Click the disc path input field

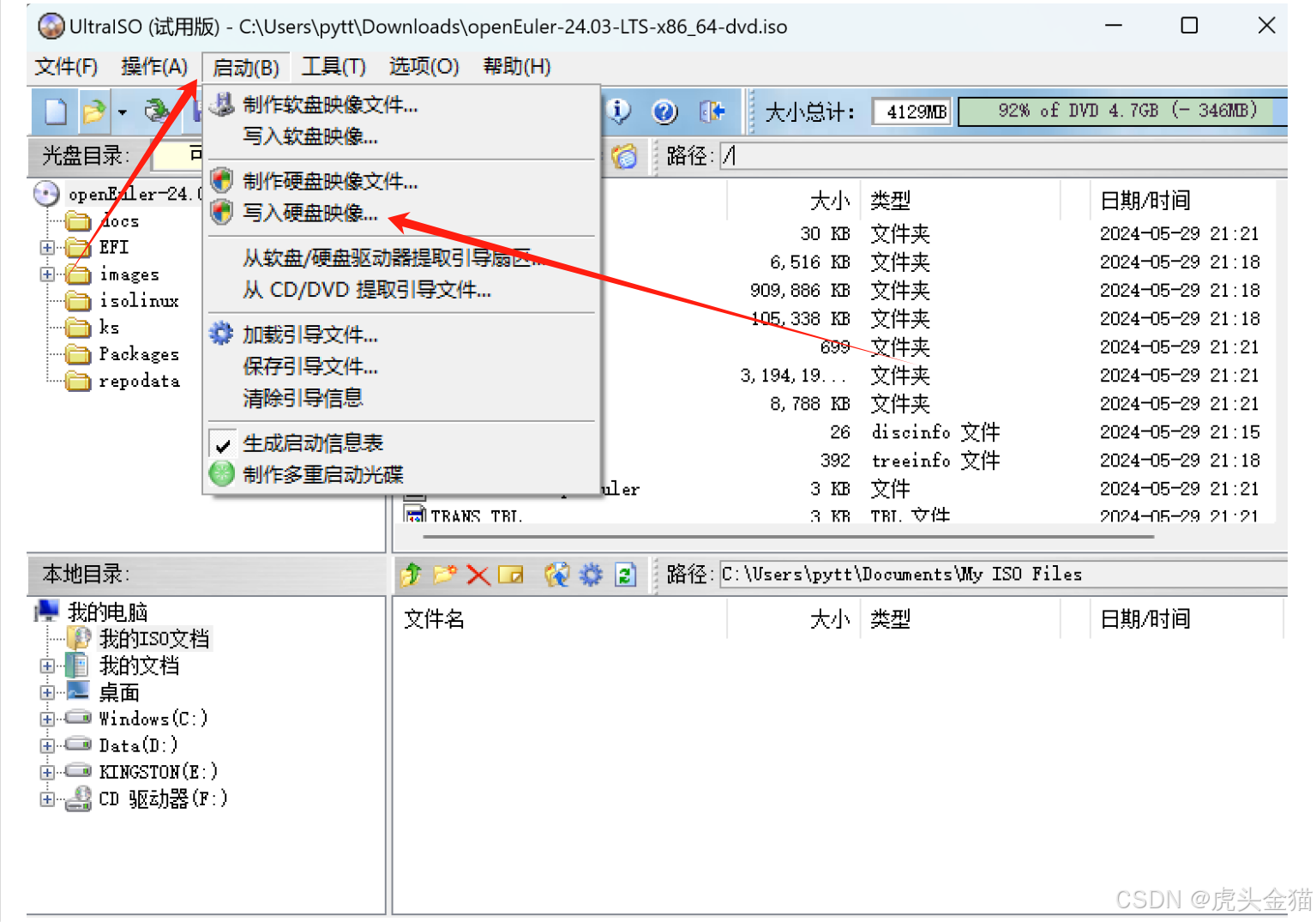point(1003,156)
